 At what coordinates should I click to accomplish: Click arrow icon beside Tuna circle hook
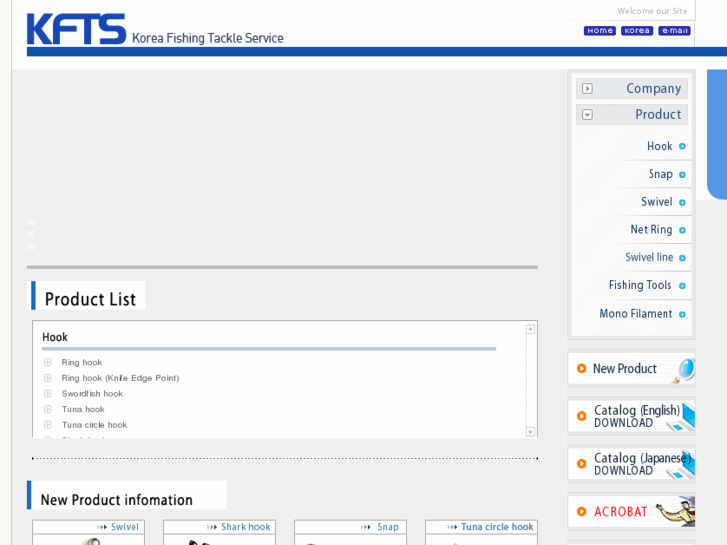click(47, 425)
